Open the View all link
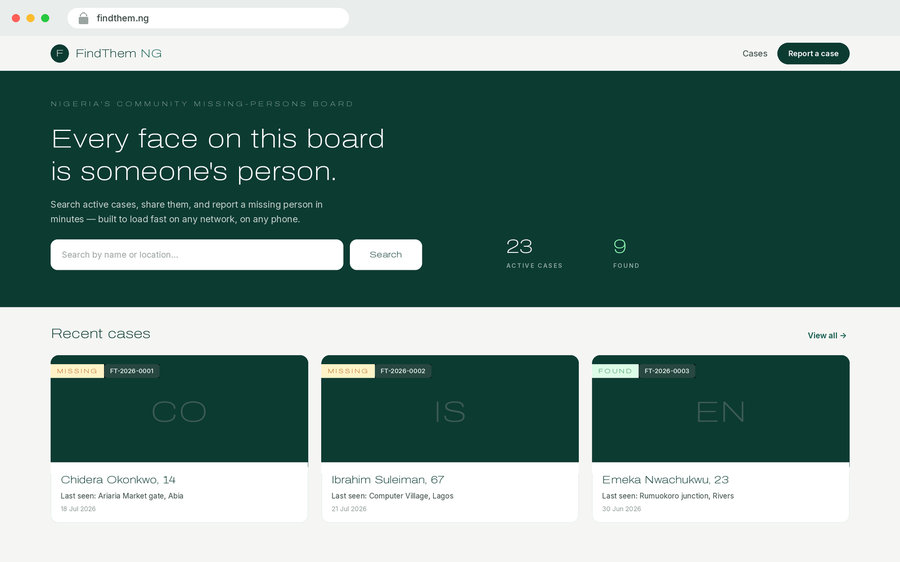 coord(827,335)
